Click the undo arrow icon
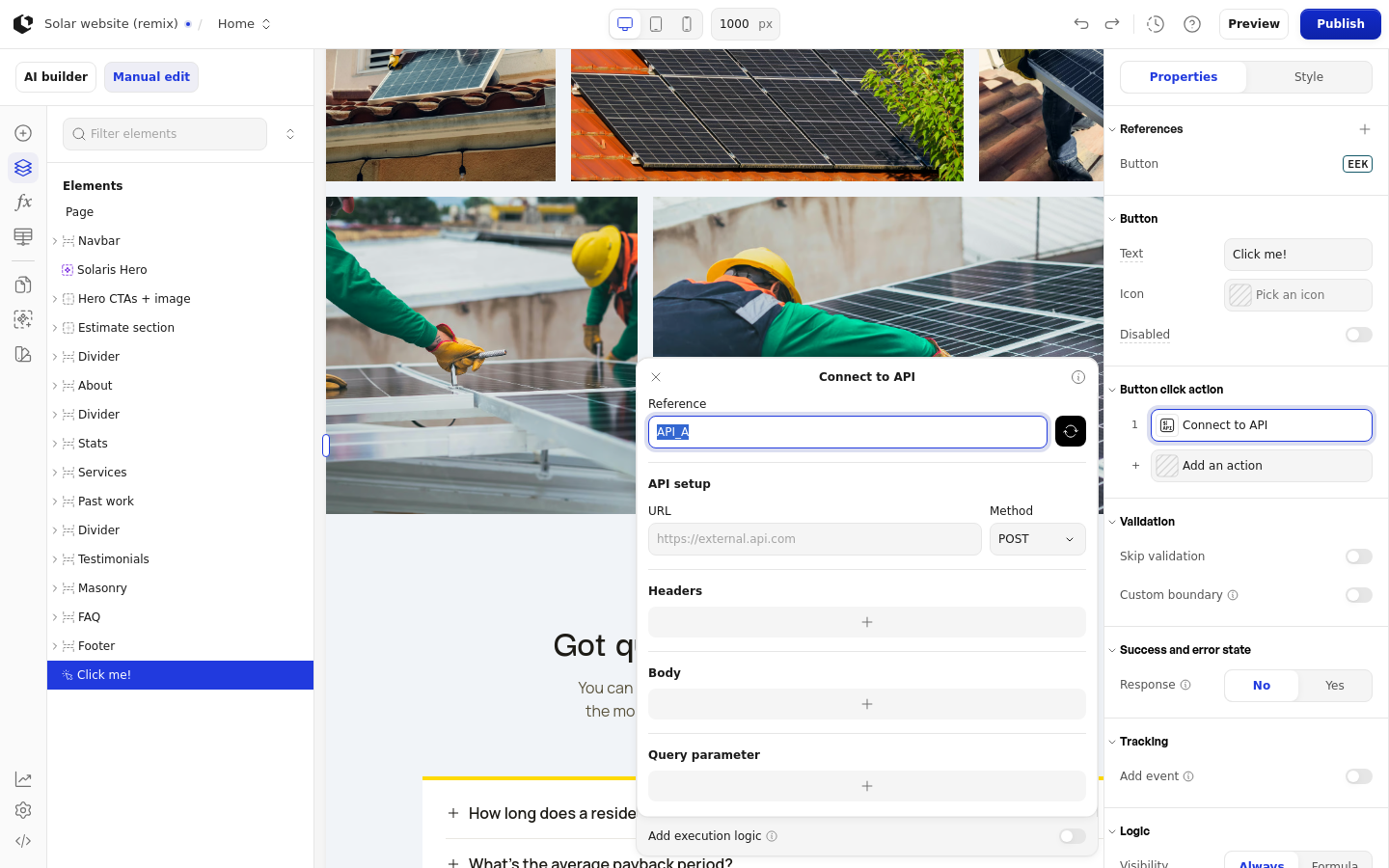1389x868 pixels. tap(1081, 24)
